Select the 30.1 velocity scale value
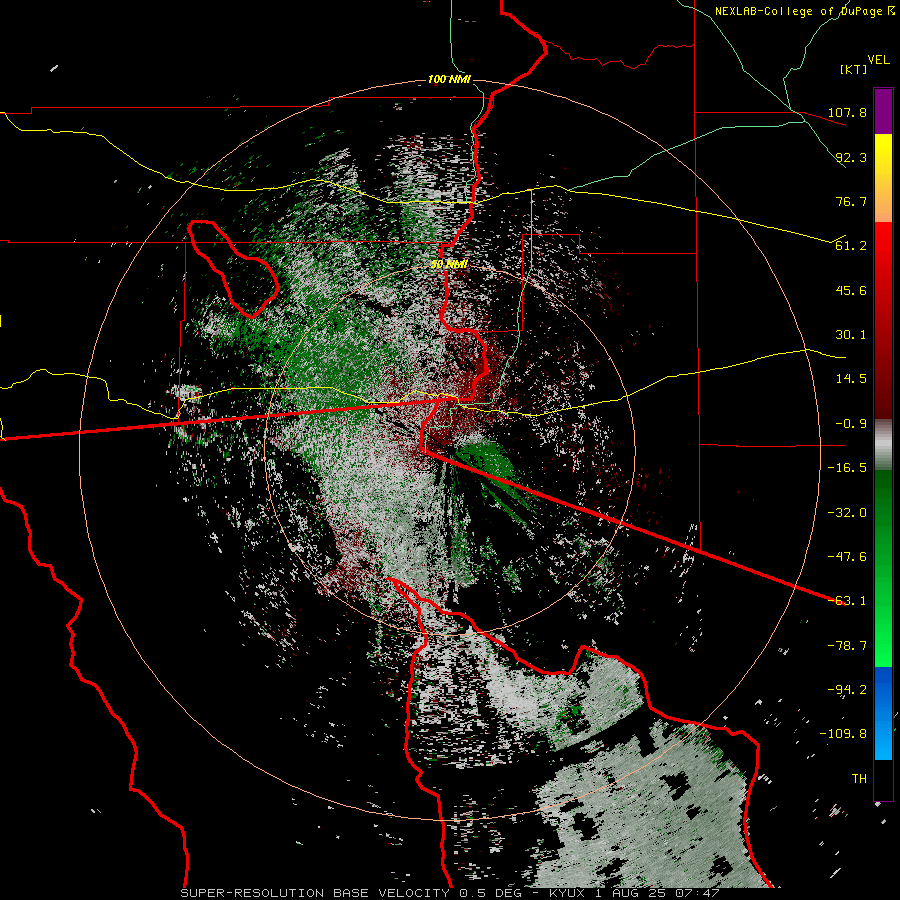Image resolution: width=900 pixels, height=900 pixels. [851, 334]
